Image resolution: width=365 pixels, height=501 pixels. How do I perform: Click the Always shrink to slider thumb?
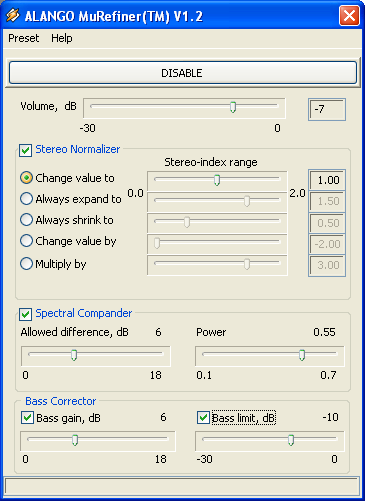click(187, 222)
